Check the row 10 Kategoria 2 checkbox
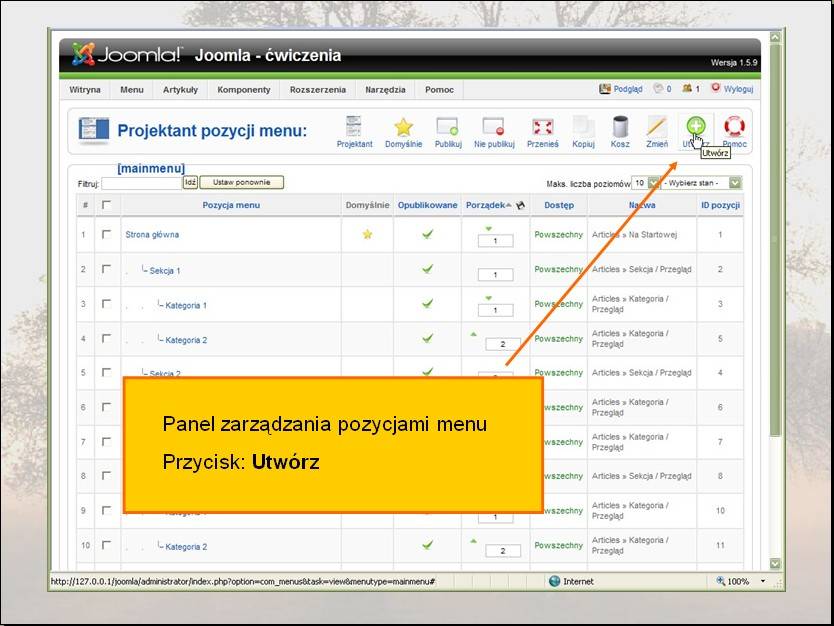 pos(106,545)
